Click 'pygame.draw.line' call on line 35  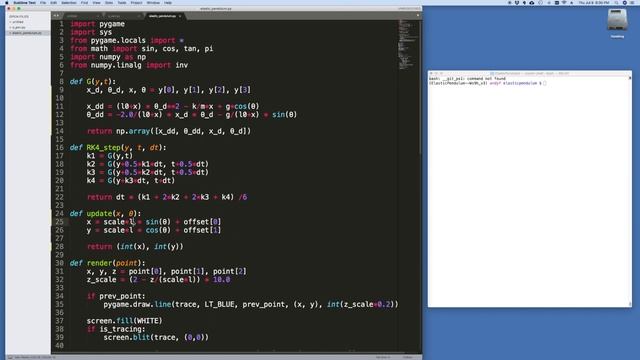[x=251, y=304]
